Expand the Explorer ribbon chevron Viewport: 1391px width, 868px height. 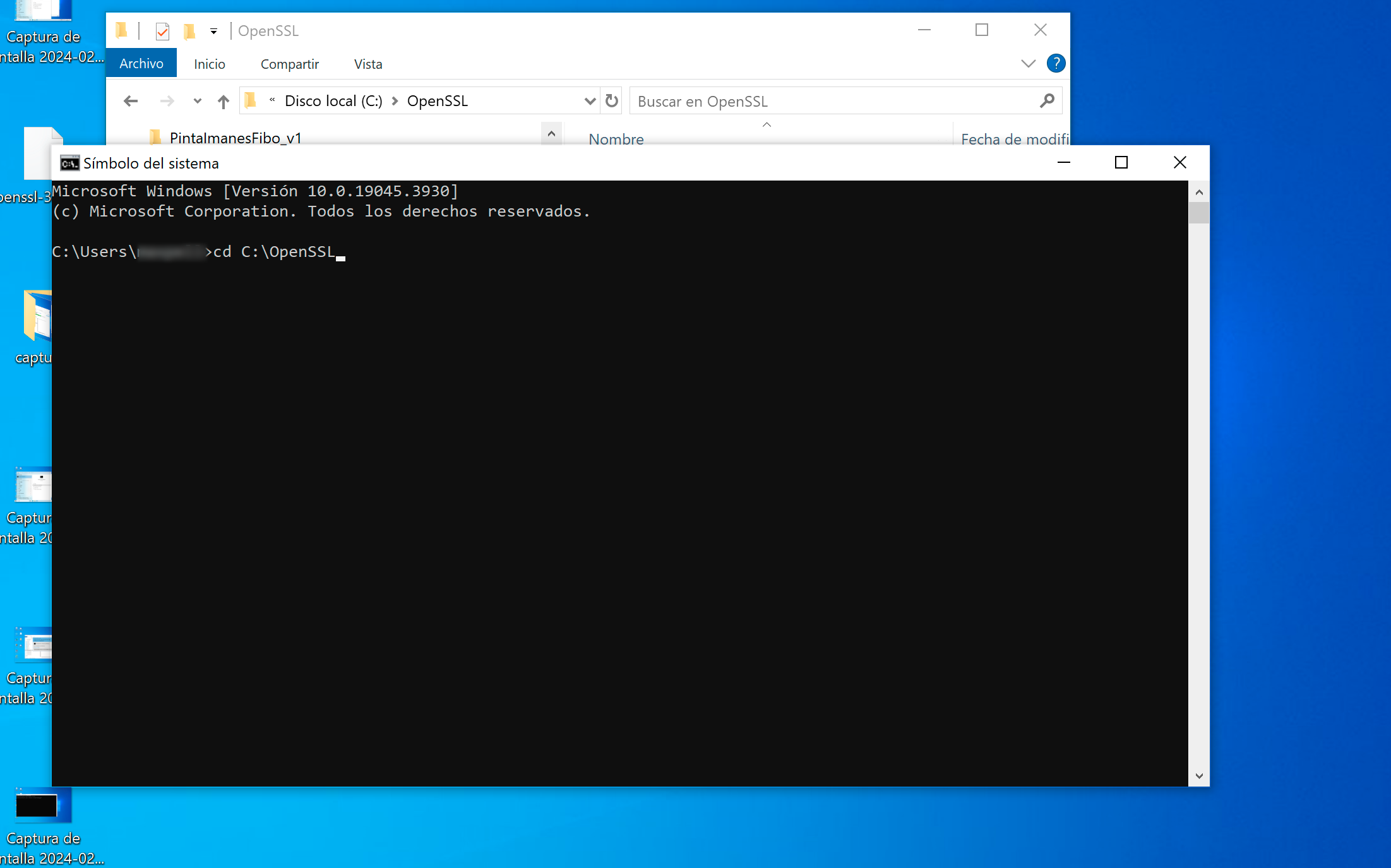[x=1028, y=63]
